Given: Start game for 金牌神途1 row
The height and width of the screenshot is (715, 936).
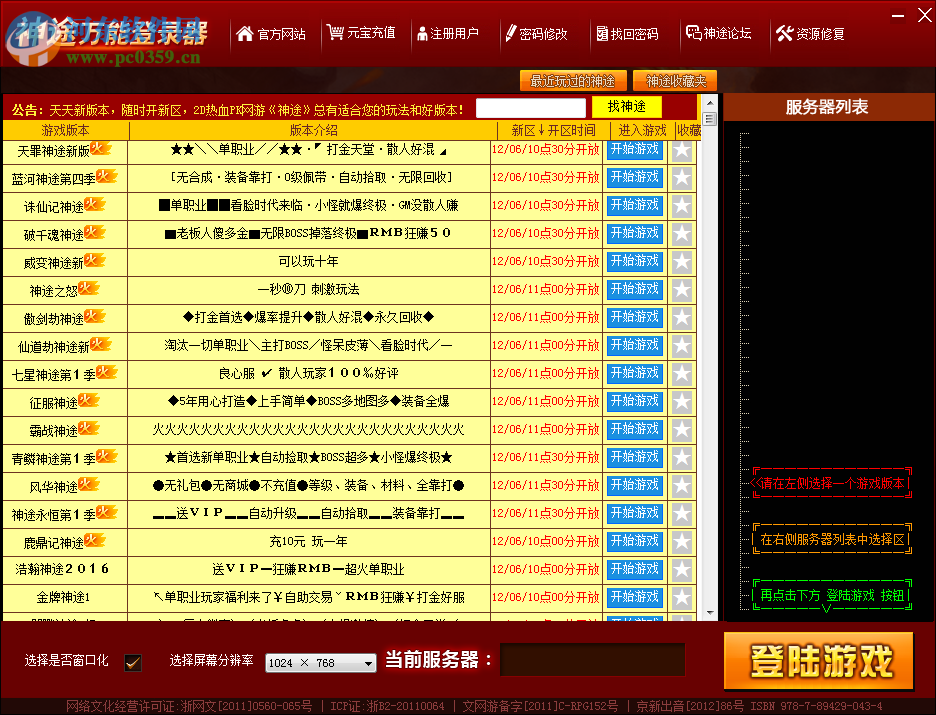Looking at the screenshot, I should [x=635, y=599].
